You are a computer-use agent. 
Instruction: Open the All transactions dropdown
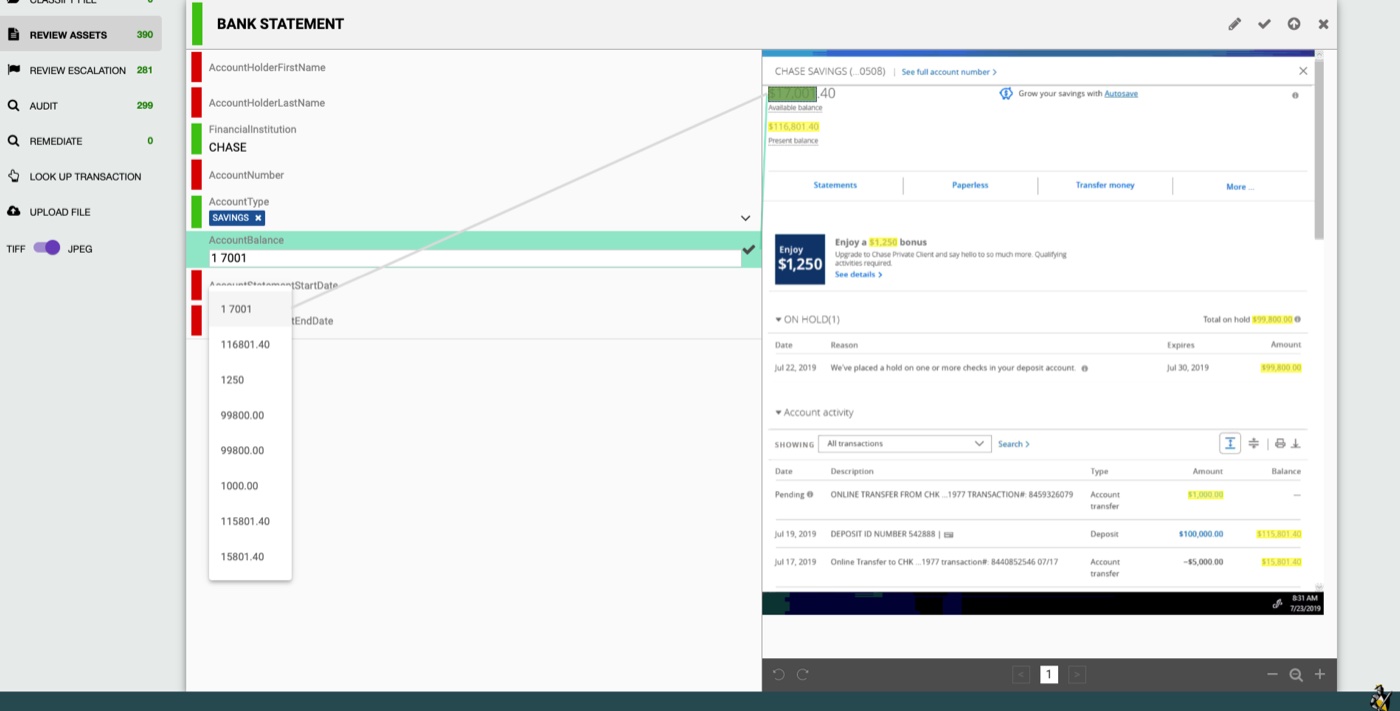click(x=904, y=443)
